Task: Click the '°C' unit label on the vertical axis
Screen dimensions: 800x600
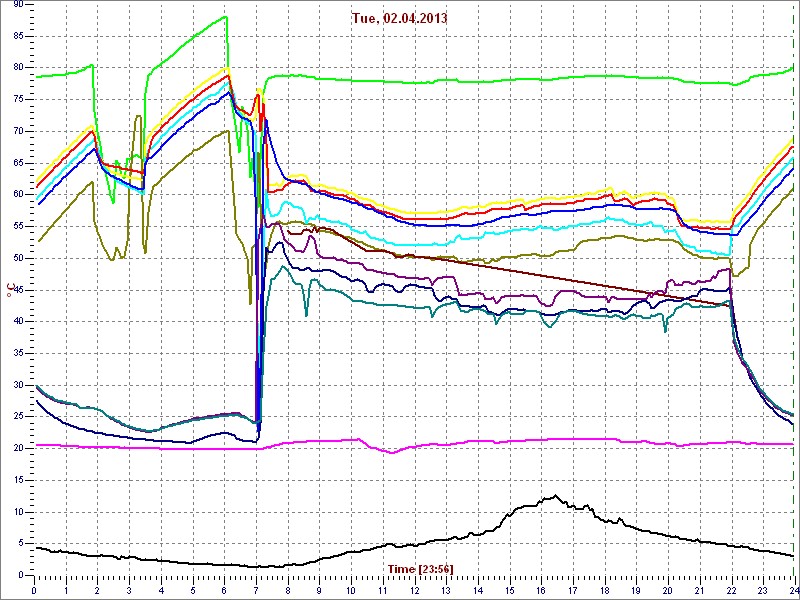Action: (10, 290)
